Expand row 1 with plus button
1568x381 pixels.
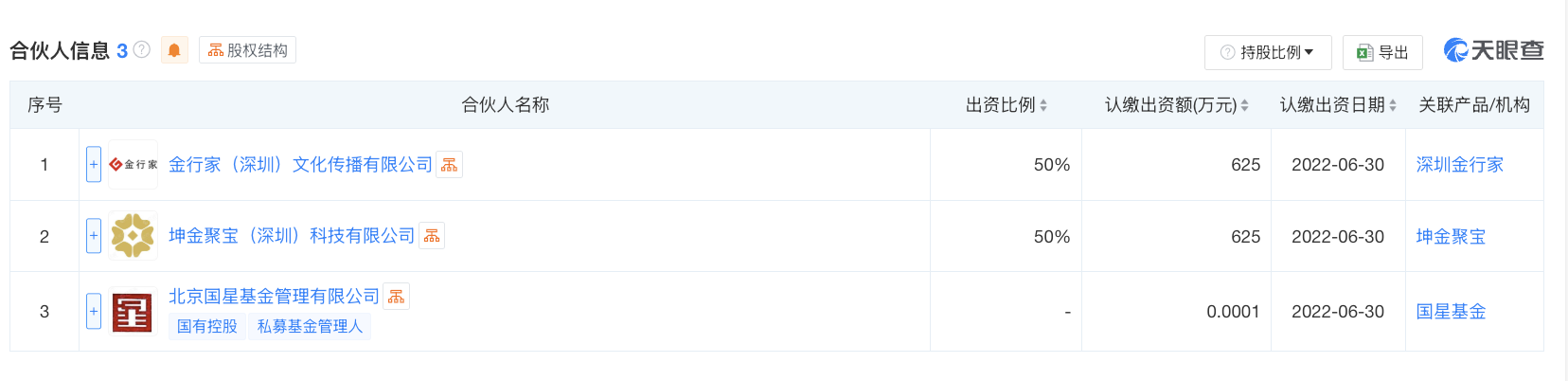pyautogui.click(x=94, y=165)
